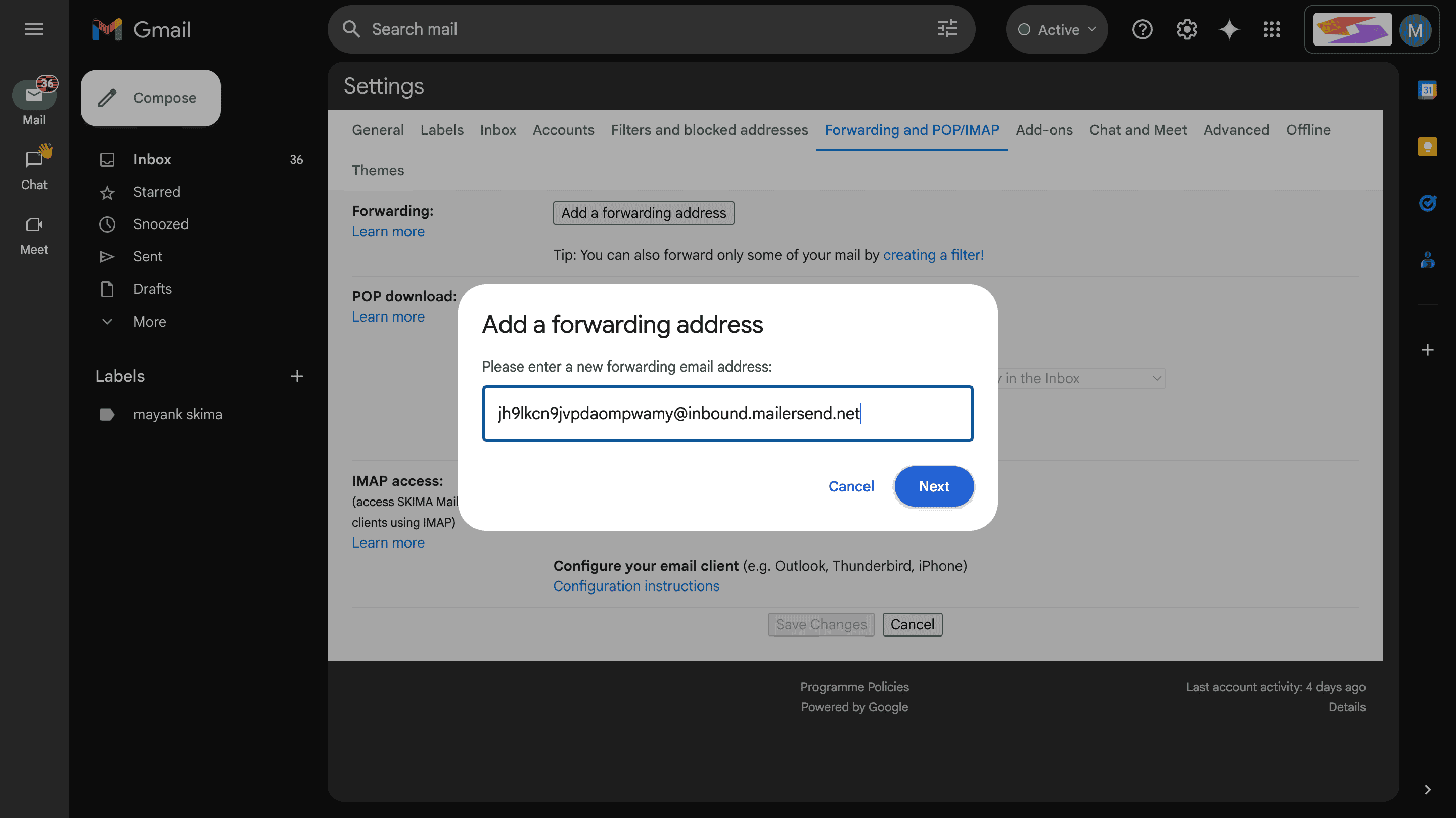
Task: Switch to the Inbox settings tab
Action: pos(497,130)
